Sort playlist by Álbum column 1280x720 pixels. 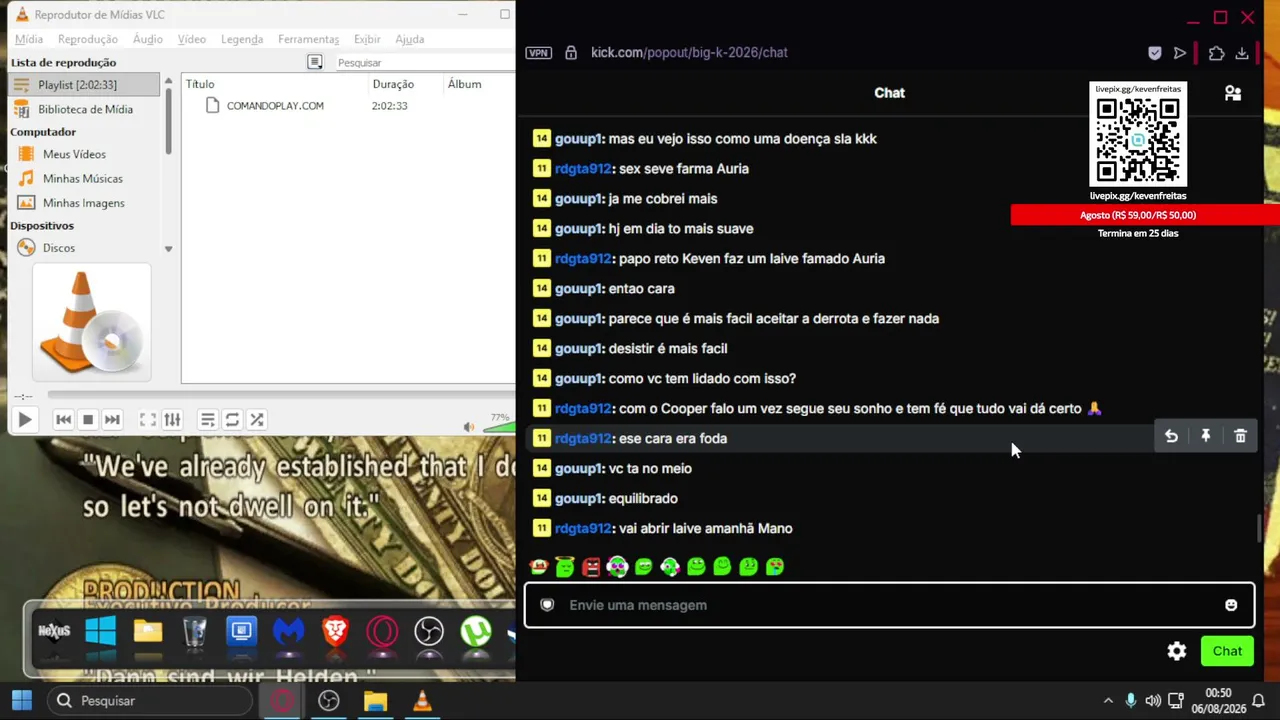coord(479,84)
